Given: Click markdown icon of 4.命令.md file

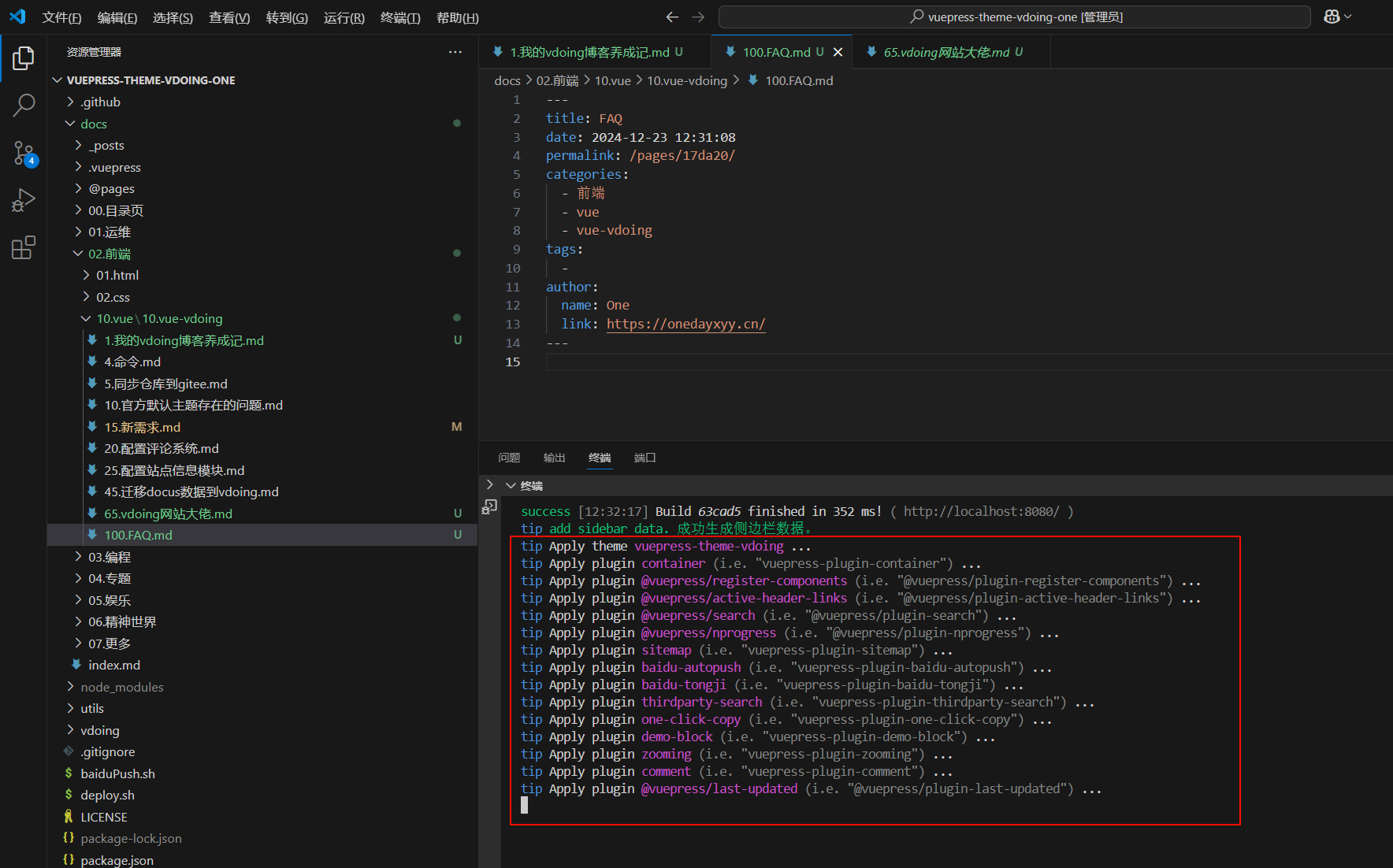Looking at the screenshot, I should pos(92,362).
